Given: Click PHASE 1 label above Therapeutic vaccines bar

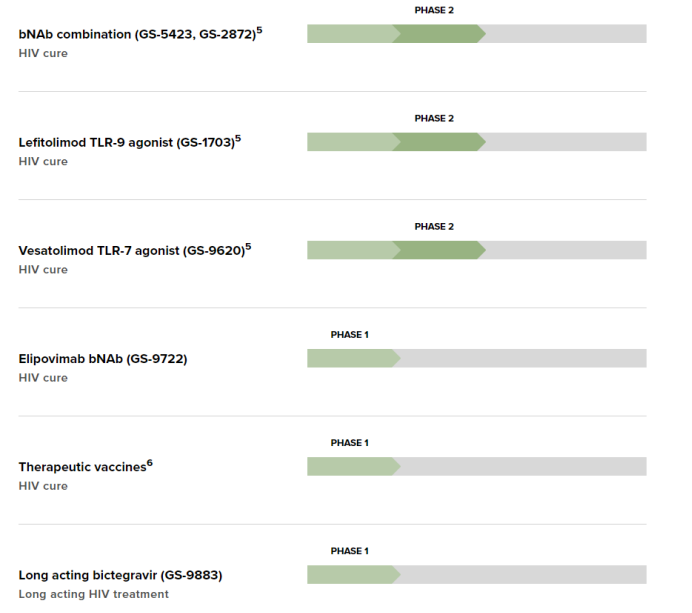Looking at the screenshot, I should pyautogui.click(x=350, y=442).
